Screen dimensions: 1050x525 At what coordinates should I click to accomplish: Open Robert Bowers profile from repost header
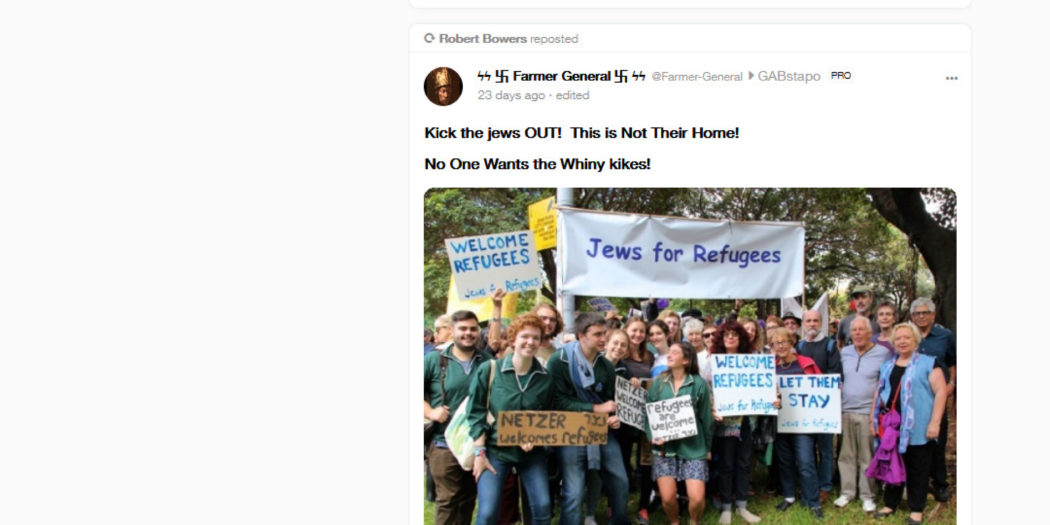(483, 39)
